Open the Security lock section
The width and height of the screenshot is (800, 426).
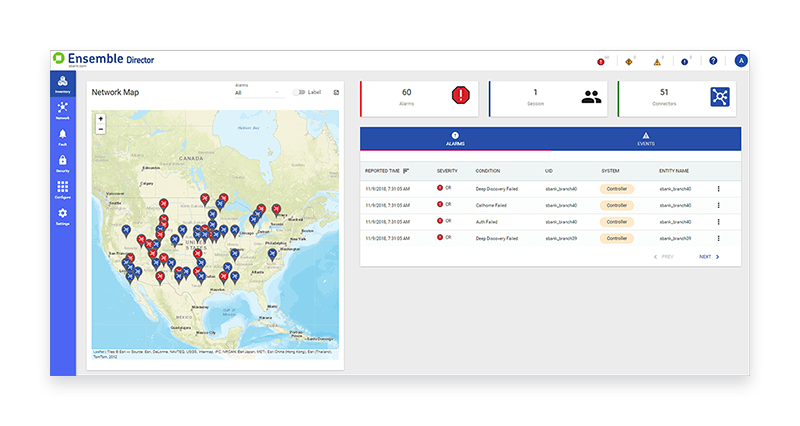click(62, 163)
